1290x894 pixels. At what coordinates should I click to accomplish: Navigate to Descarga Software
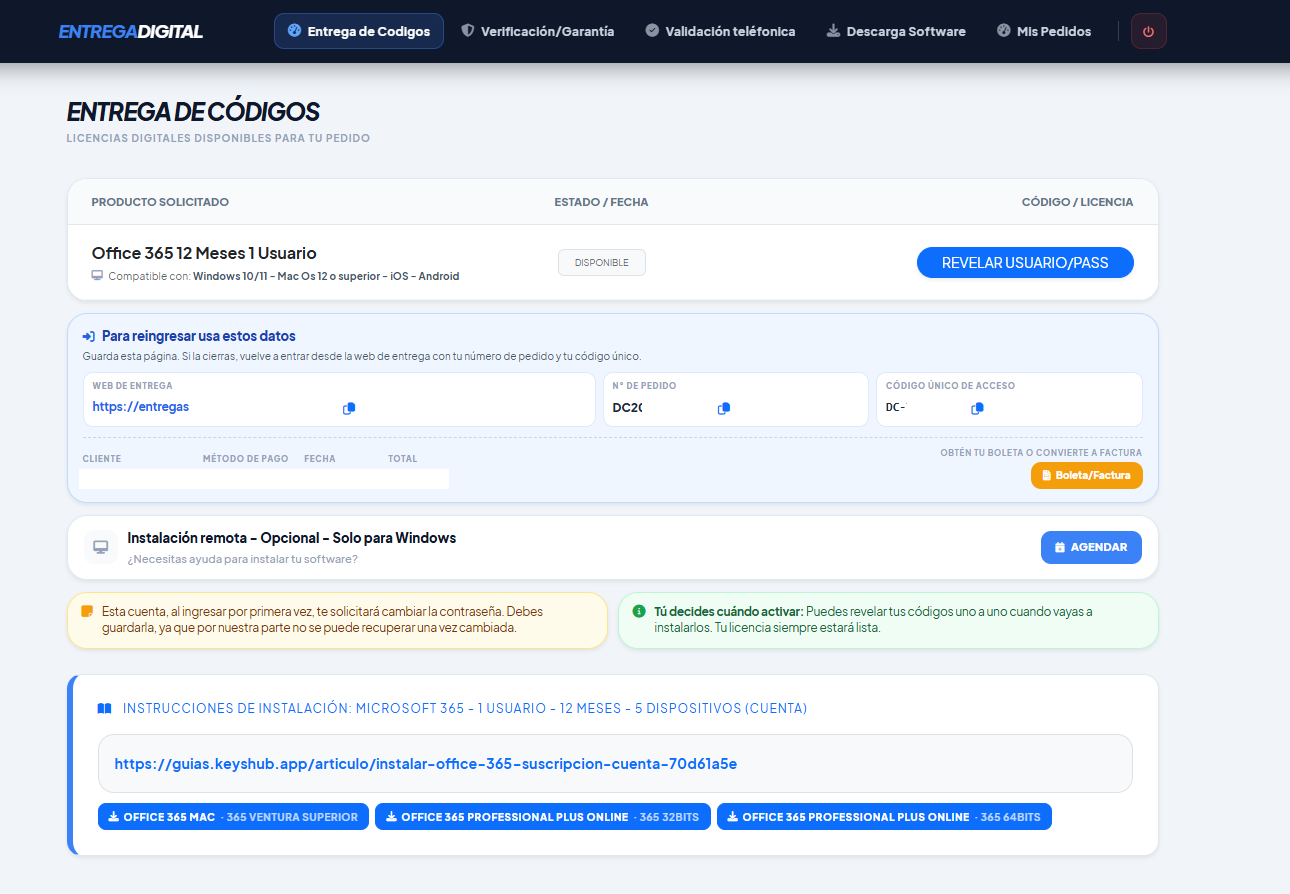pyautogui.click(x=896, y=31)
